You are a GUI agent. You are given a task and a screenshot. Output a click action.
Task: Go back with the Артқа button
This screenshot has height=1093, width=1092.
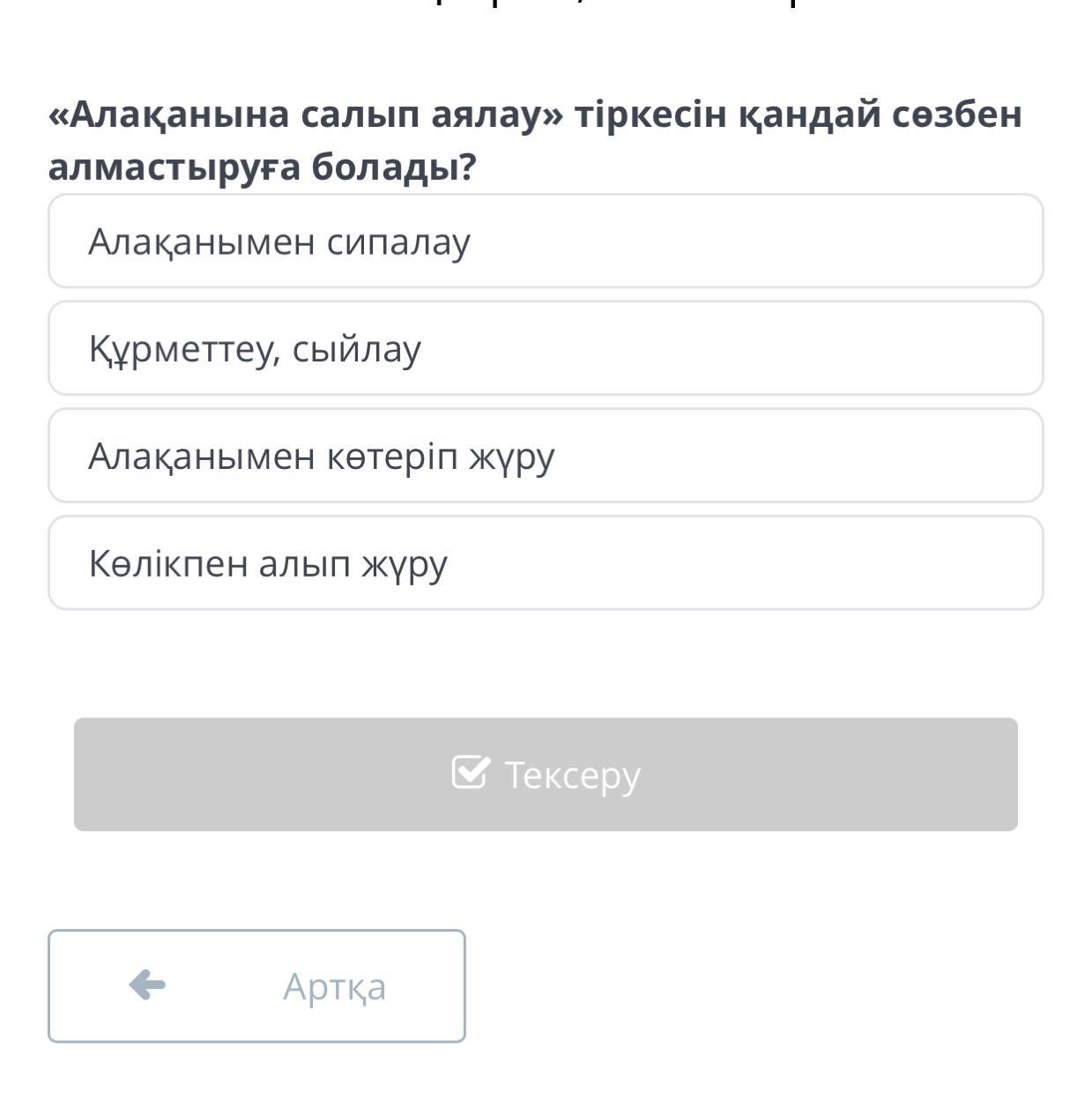(x=256, y=985)
